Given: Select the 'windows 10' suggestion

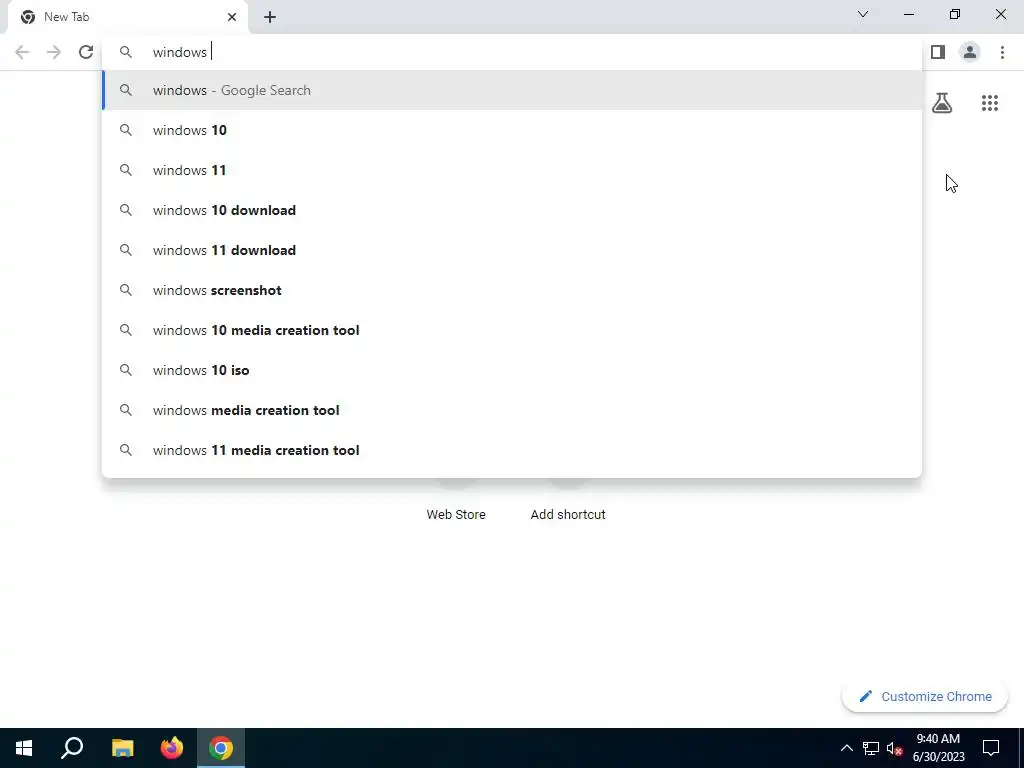Looking at the screenshot, I should 512,130.
